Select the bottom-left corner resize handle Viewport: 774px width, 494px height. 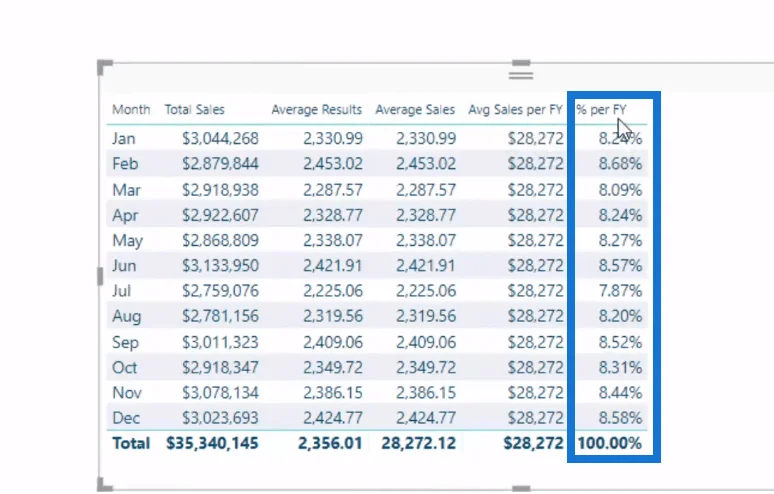click(x=105, y=484)
